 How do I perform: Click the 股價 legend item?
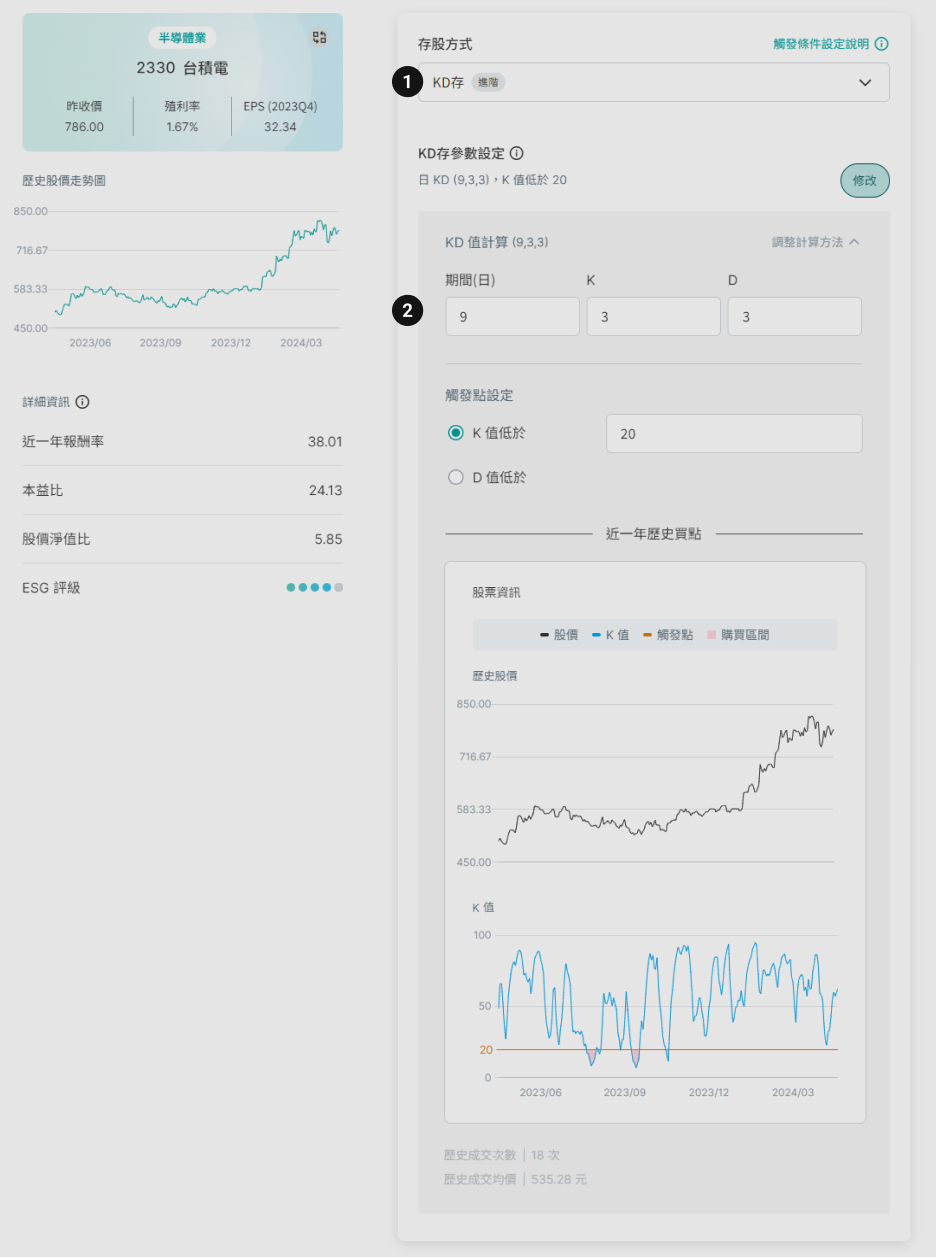(558, 635)
